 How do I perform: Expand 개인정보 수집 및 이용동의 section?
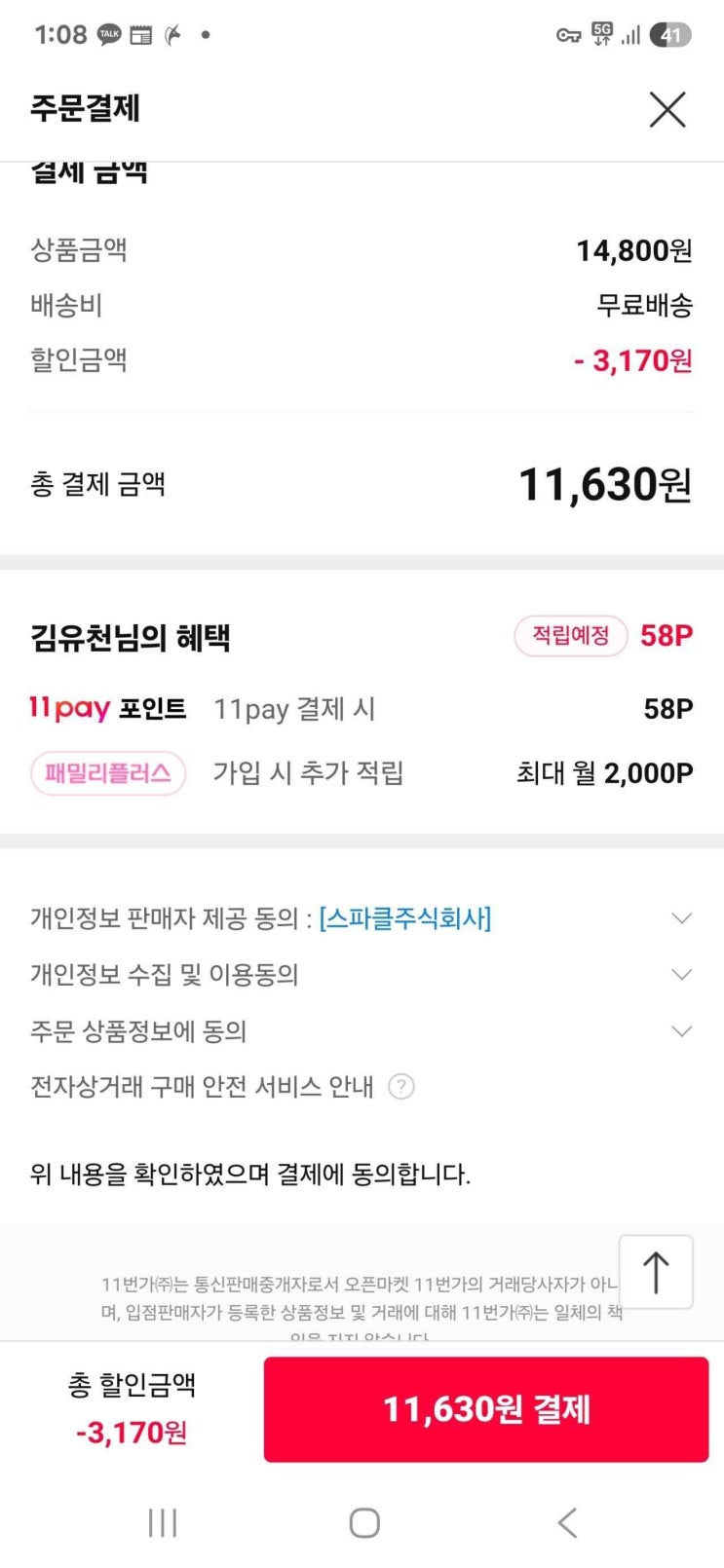click(682, 975)
